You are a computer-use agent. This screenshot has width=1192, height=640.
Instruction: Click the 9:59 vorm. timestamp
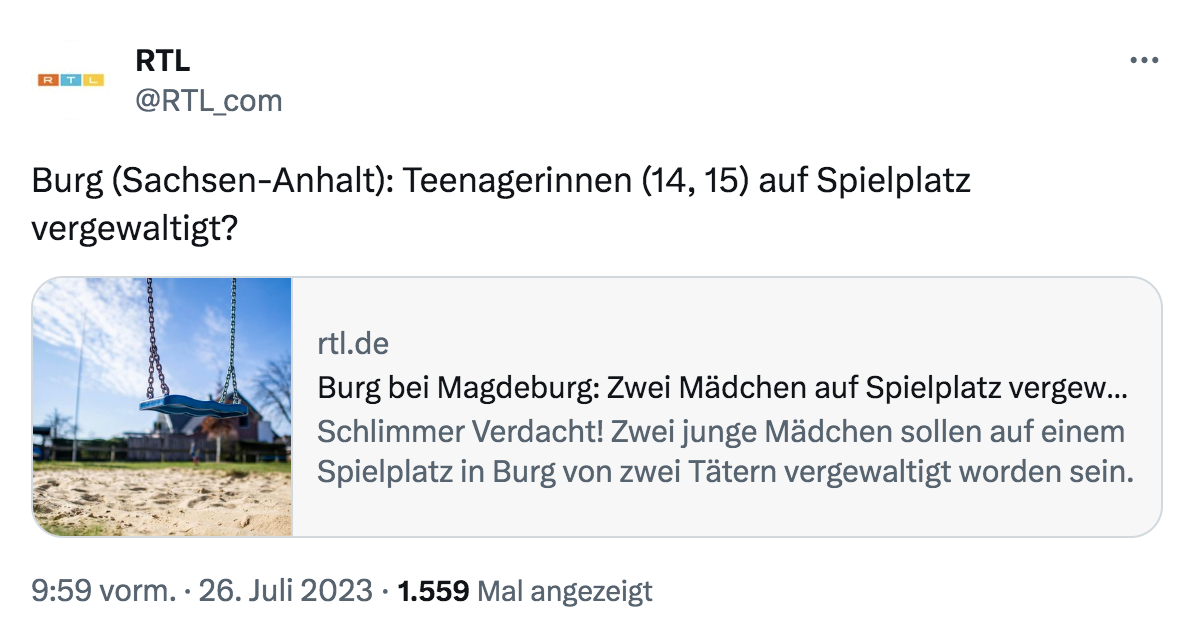click(103, 592)
